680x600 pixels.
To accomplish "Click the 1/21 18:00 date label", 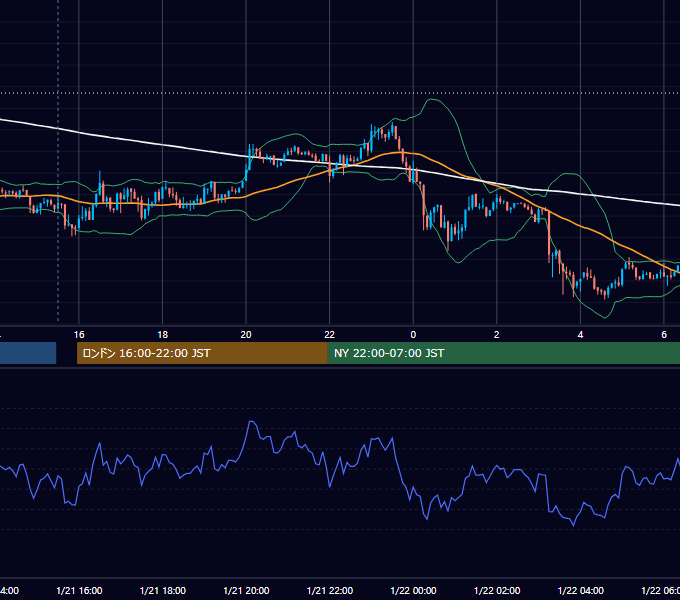I will pos(163,591).
